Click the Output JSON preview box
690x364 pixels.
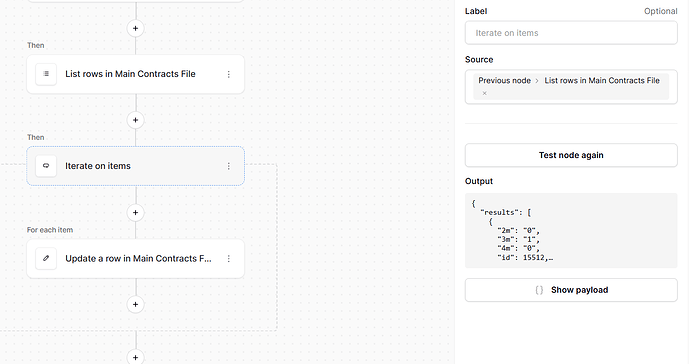click(x=571, y=231)
